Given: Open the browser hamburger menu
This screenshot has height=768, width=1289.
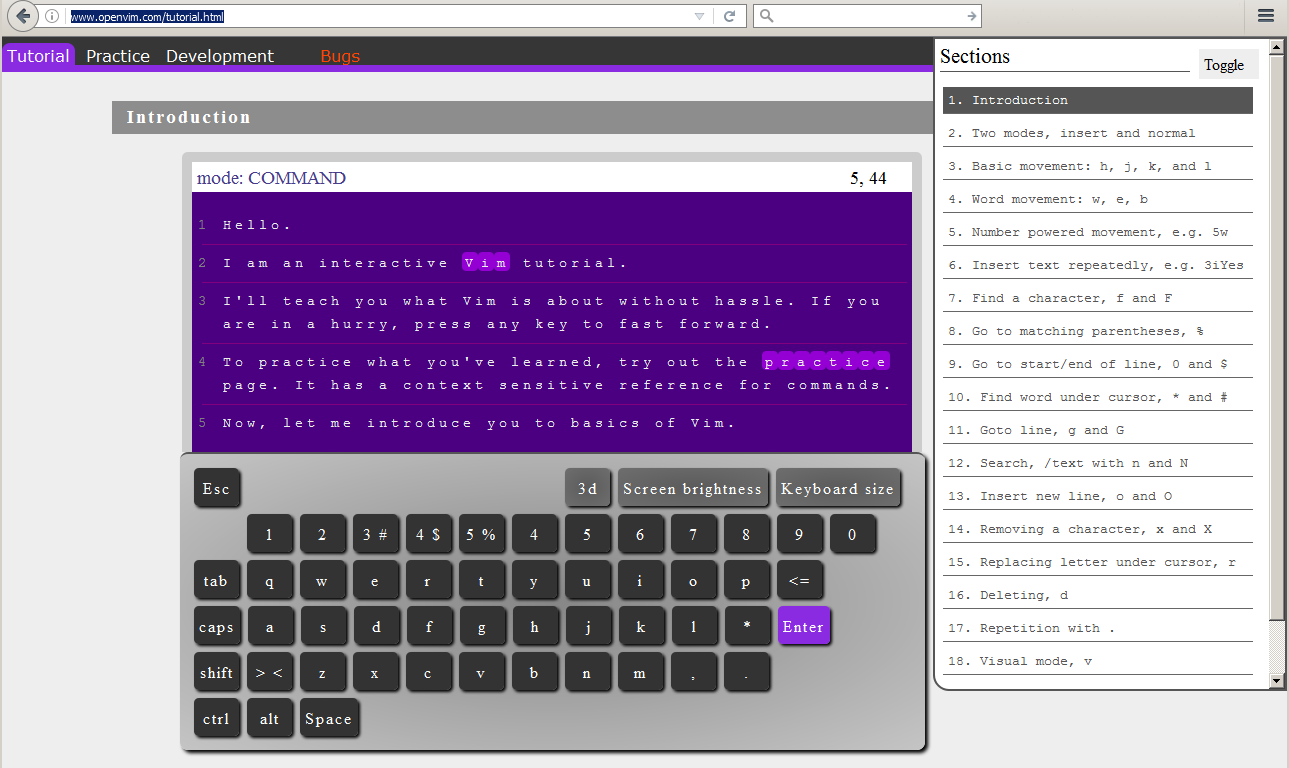Looking at the screenshot, I should pyautogui.click(x=1266, y=16).
